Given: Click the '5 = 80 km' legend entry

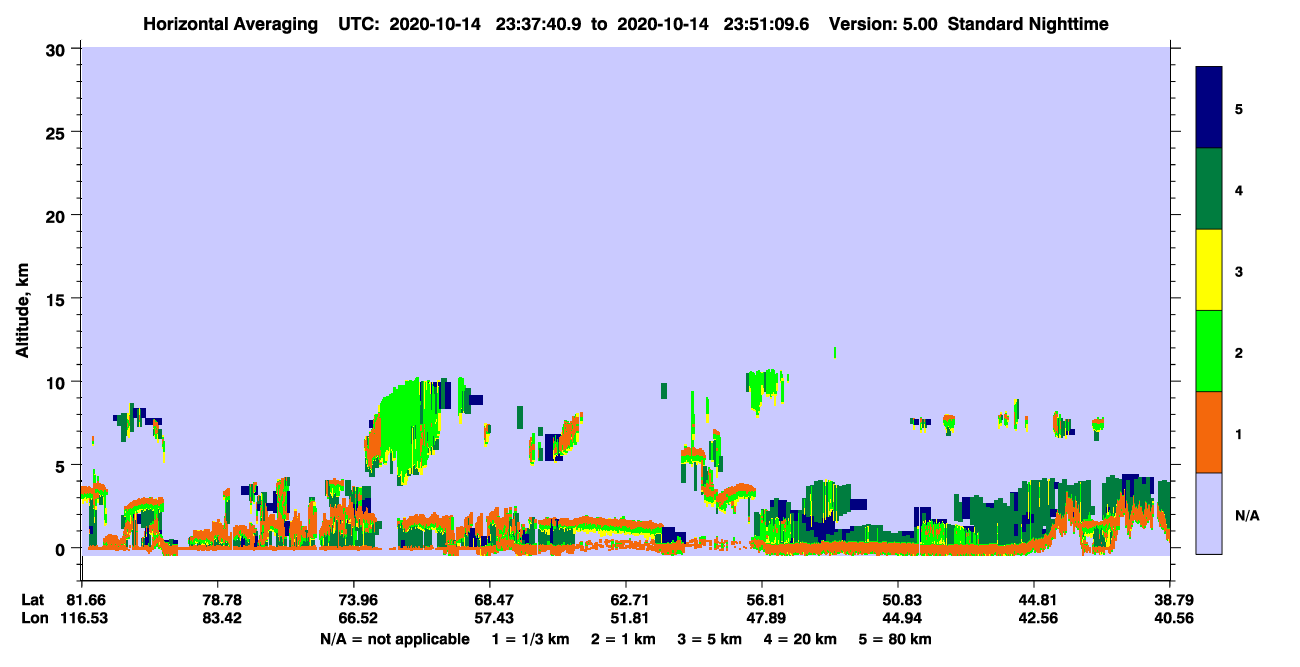Looking at the screenshot, I should [896, 639].
